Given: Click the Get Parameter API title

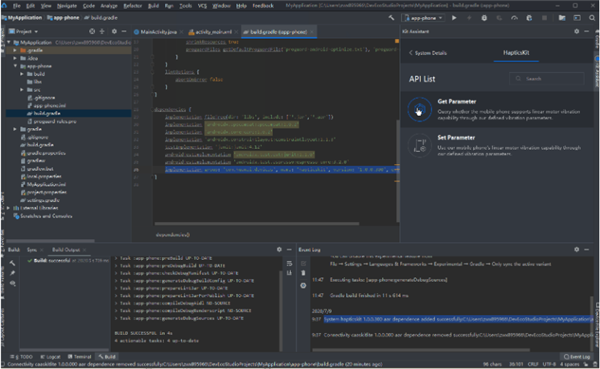Looking at the screenshot, I should pyautogui.click(x=457, y=101).
